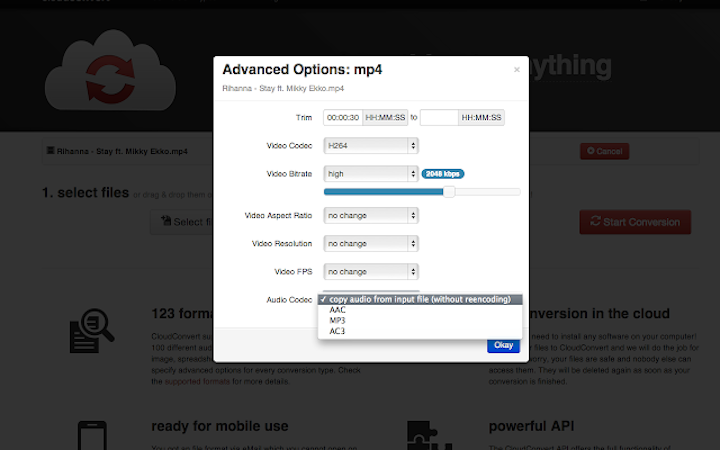
Task: Click the Cancel button in background page
Action: click(604, 151)
